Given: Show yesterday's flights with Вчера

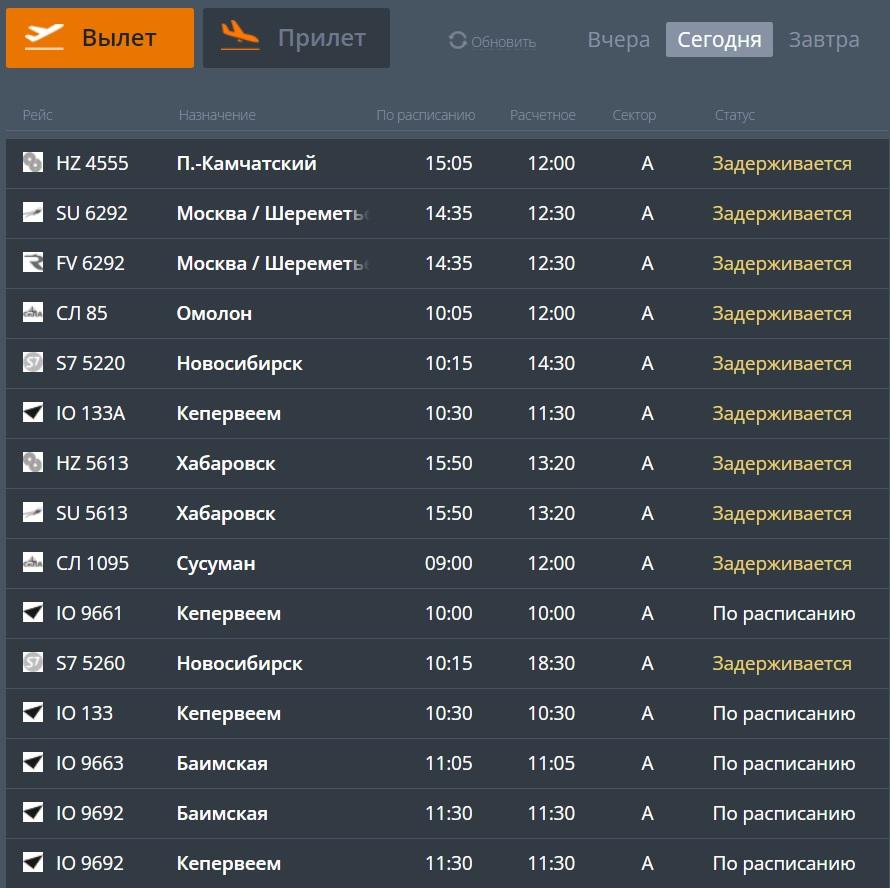Looking at the screenshot, I should point(619,40).
